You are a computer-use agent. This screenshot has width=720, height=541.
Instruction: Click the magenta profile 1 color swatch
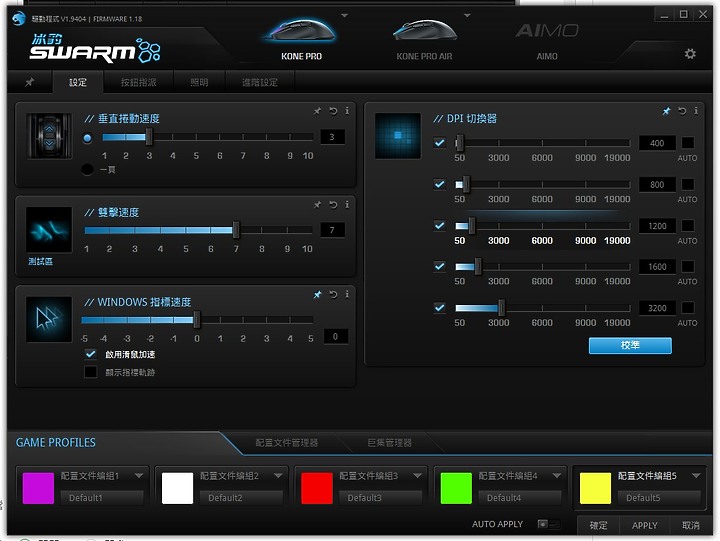38,488
